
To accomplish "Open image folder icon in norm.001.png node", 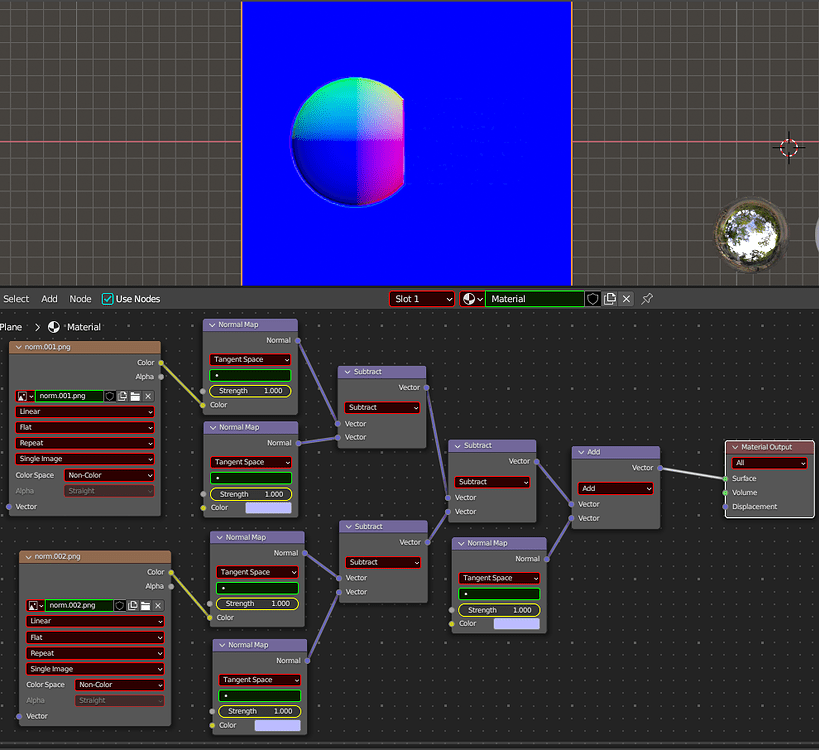I will [135, 396].
